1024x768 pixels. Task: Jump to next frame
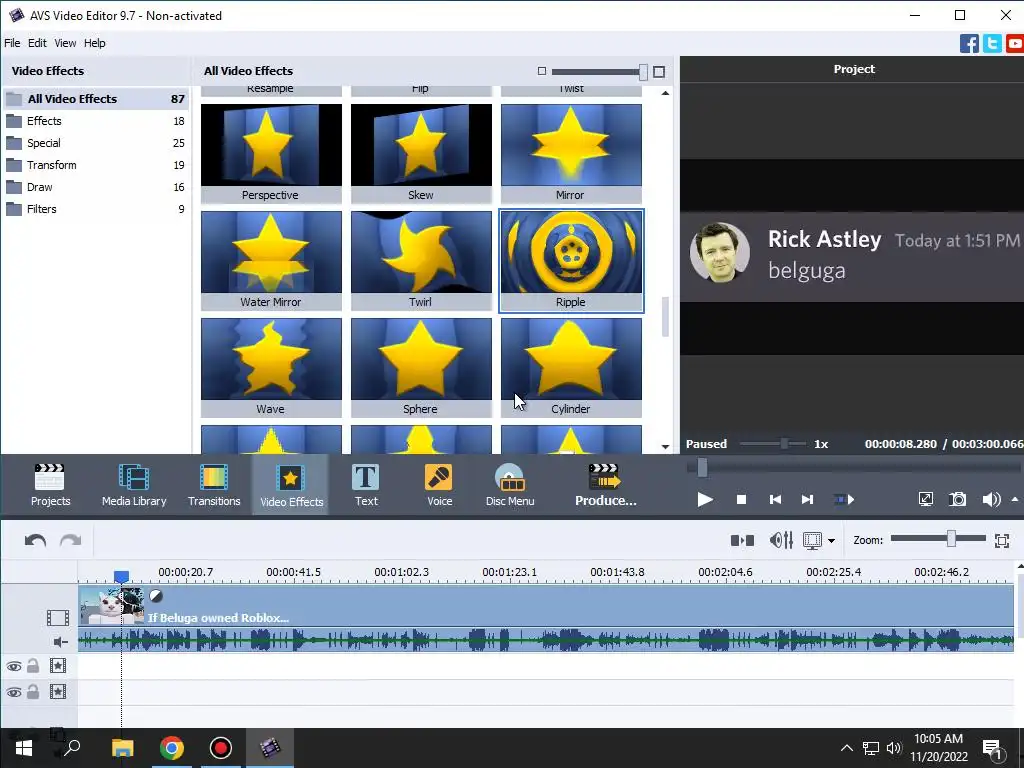pyautogui.click(x=807, y=500)
